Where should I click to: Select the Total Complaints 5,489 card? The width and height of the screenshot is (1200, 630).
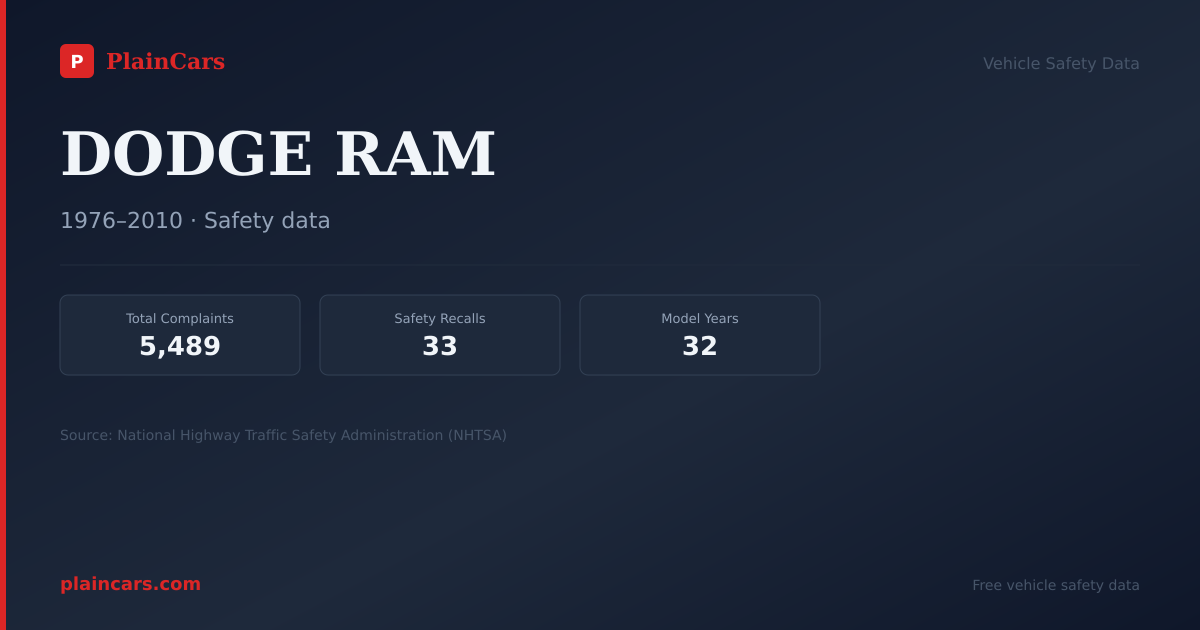click(180, 335)
